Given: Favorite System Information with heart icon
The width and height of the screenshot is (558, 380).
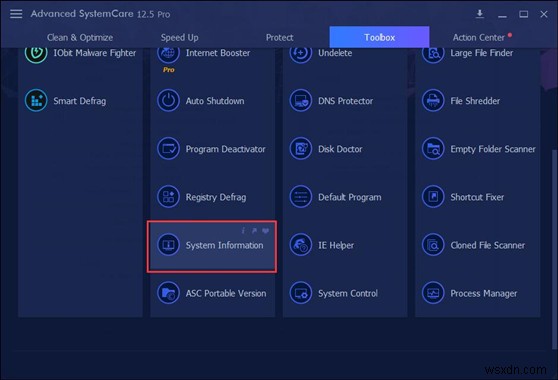Looking at the screenshot, I should [x=265, y=231].
